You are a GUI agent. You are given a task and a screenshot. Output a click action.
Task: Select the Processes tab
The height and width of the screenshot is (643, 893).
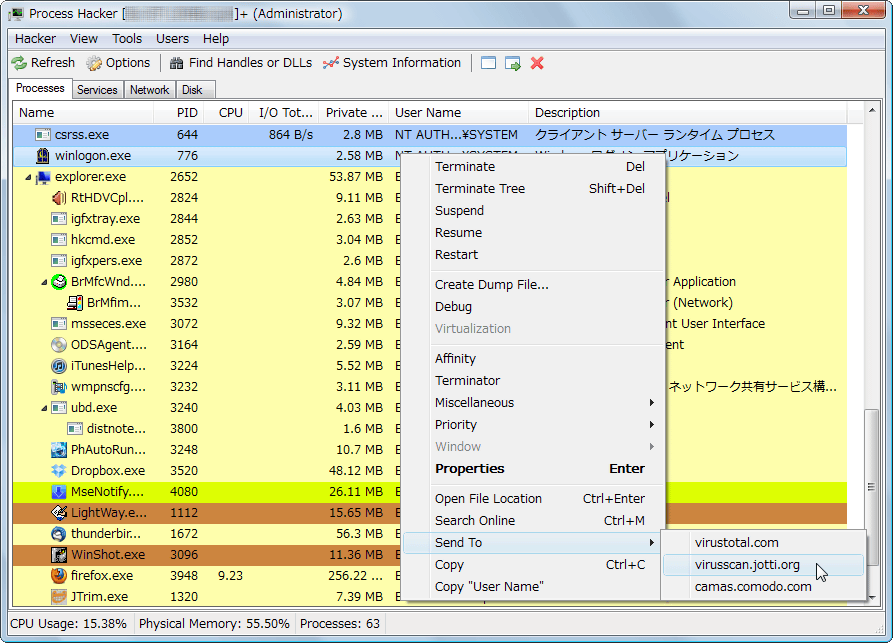(x=40, y=88)
